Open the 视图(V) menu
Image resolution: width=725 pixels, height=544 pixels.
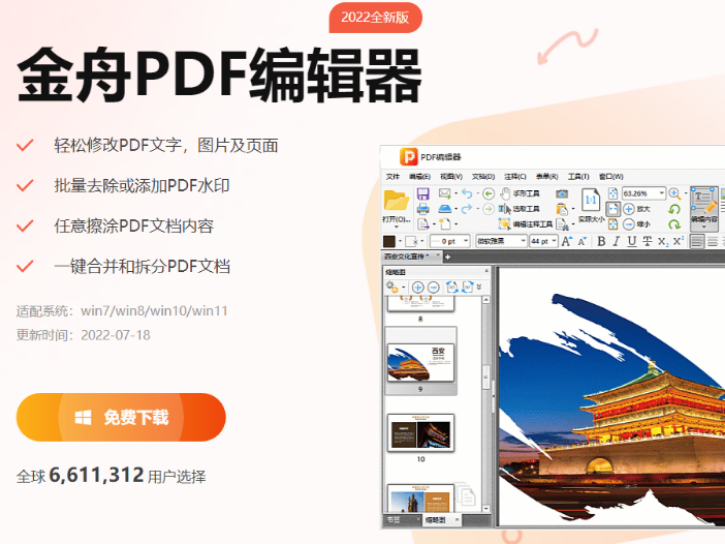pyautogui.click(x=451, y=177)
